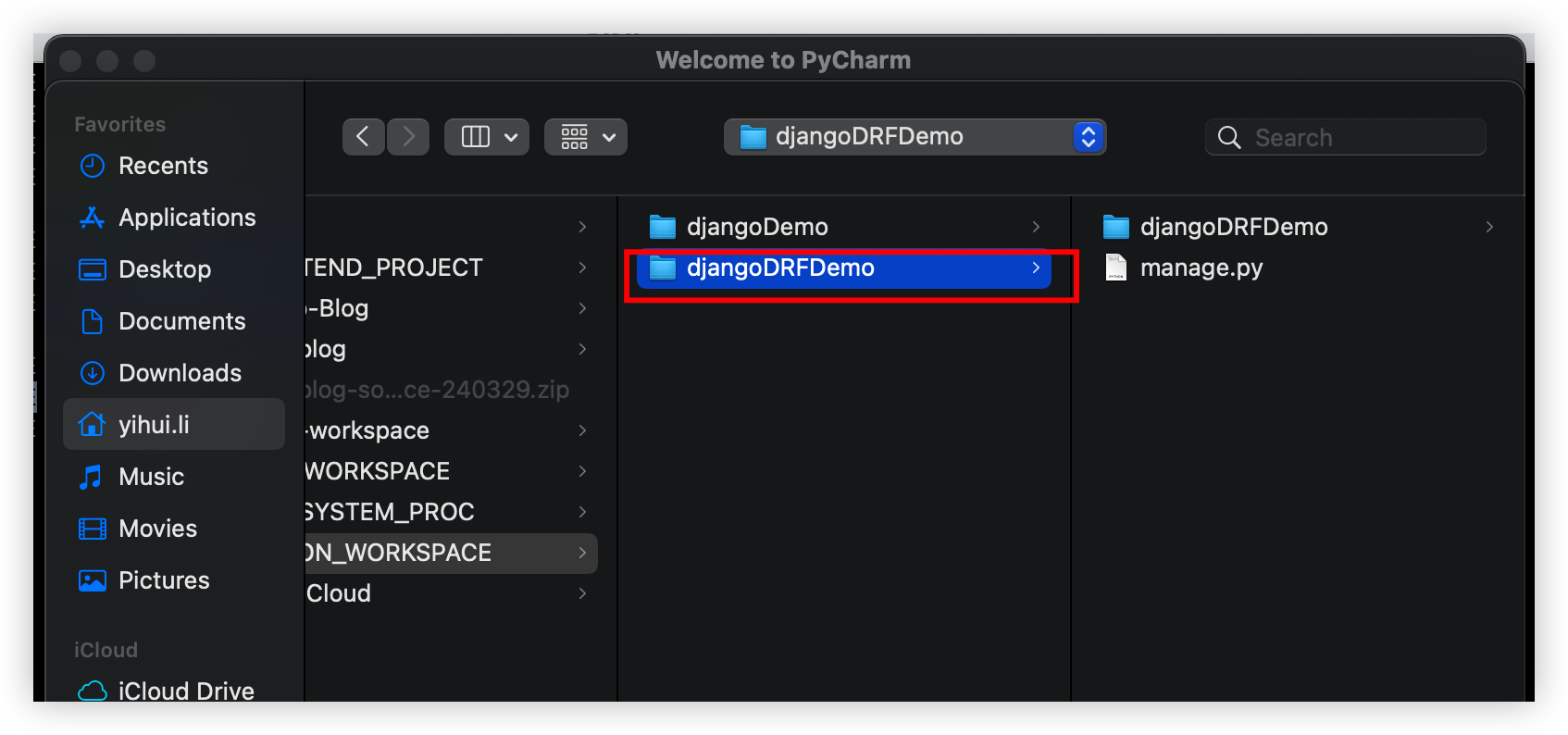Expand the TEND_PROJECT folder chevron
The width and height of the screenshot is (1568, 735).
pos(582,268)
